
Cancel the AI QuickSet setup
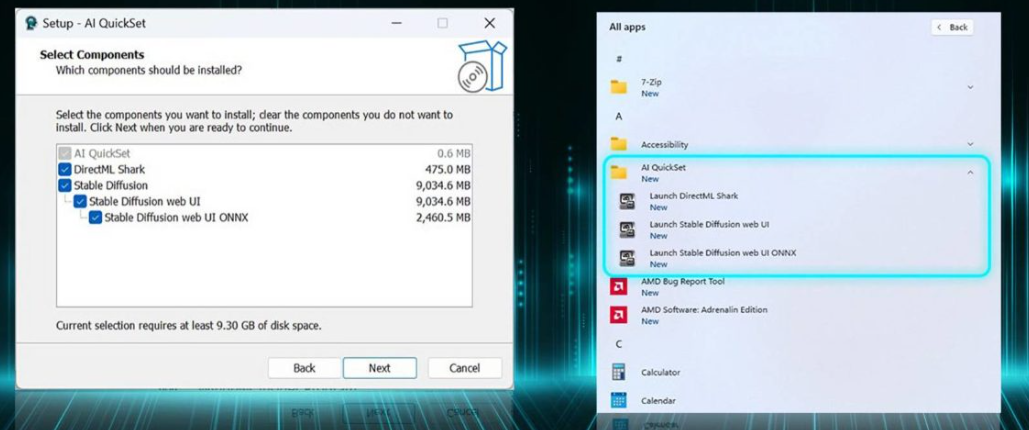(465, 368)
